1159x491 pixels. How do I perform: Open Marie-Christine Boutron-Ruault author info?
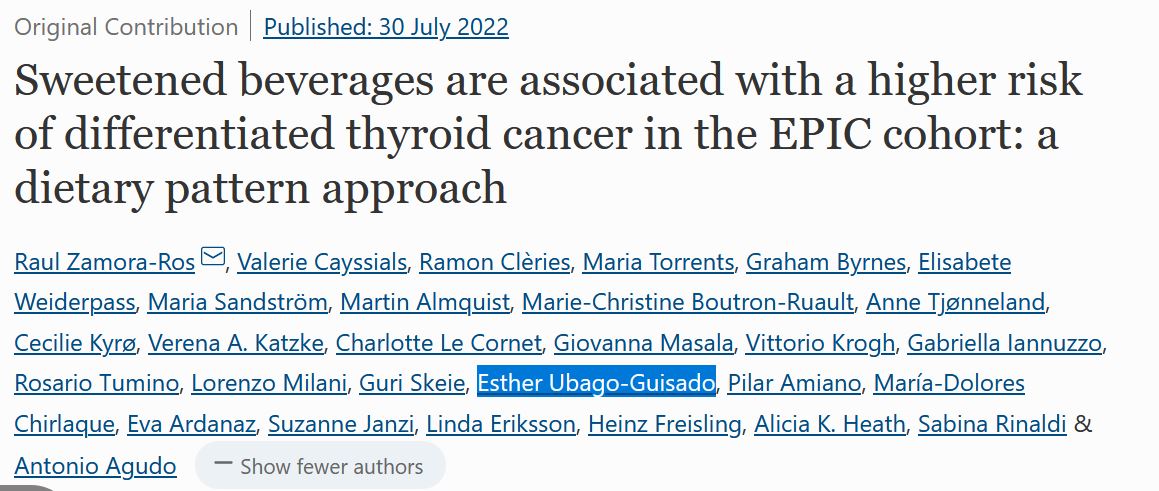click(x=688, y=302)
